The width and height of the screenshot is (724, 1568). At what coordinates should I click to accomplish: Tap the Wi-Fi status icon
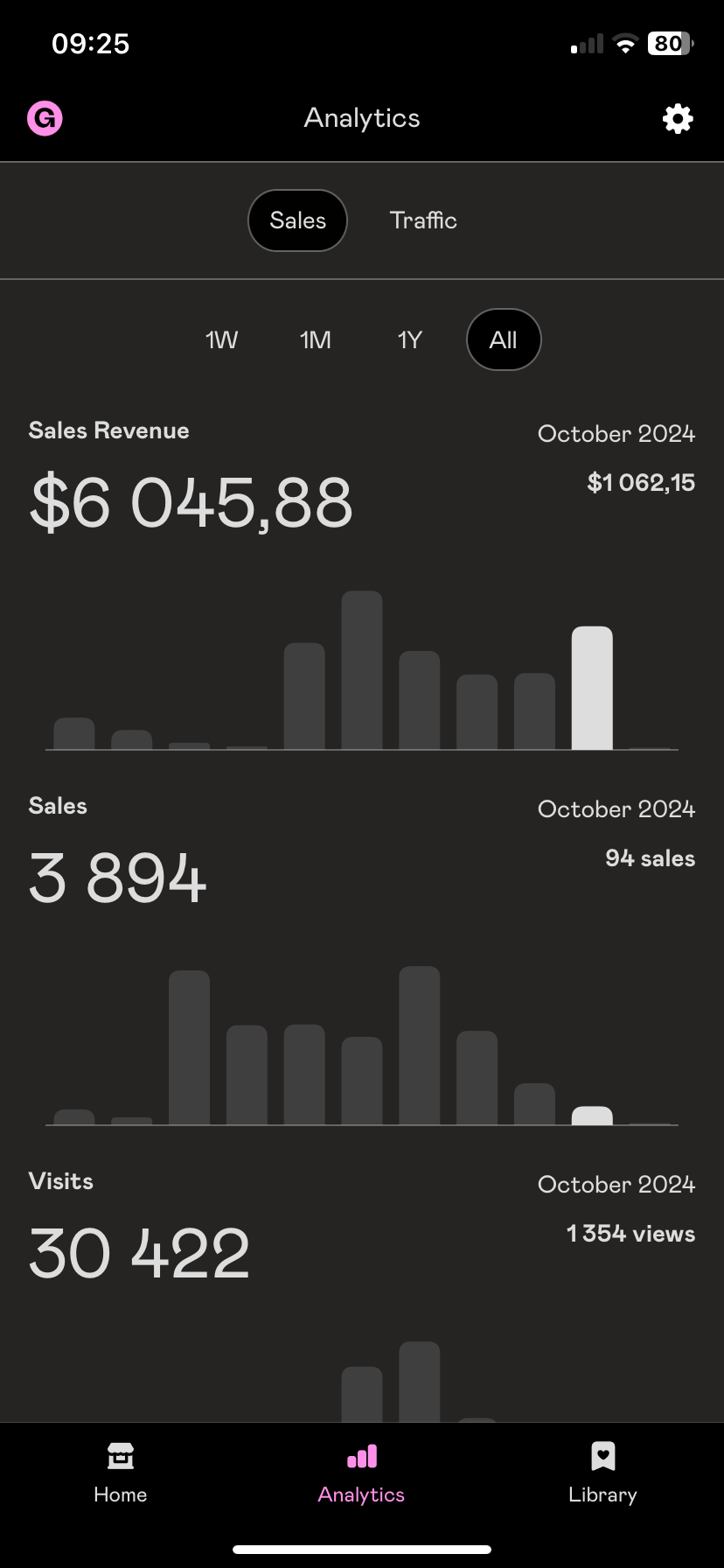pyautogui.click(x=625, y=44)
